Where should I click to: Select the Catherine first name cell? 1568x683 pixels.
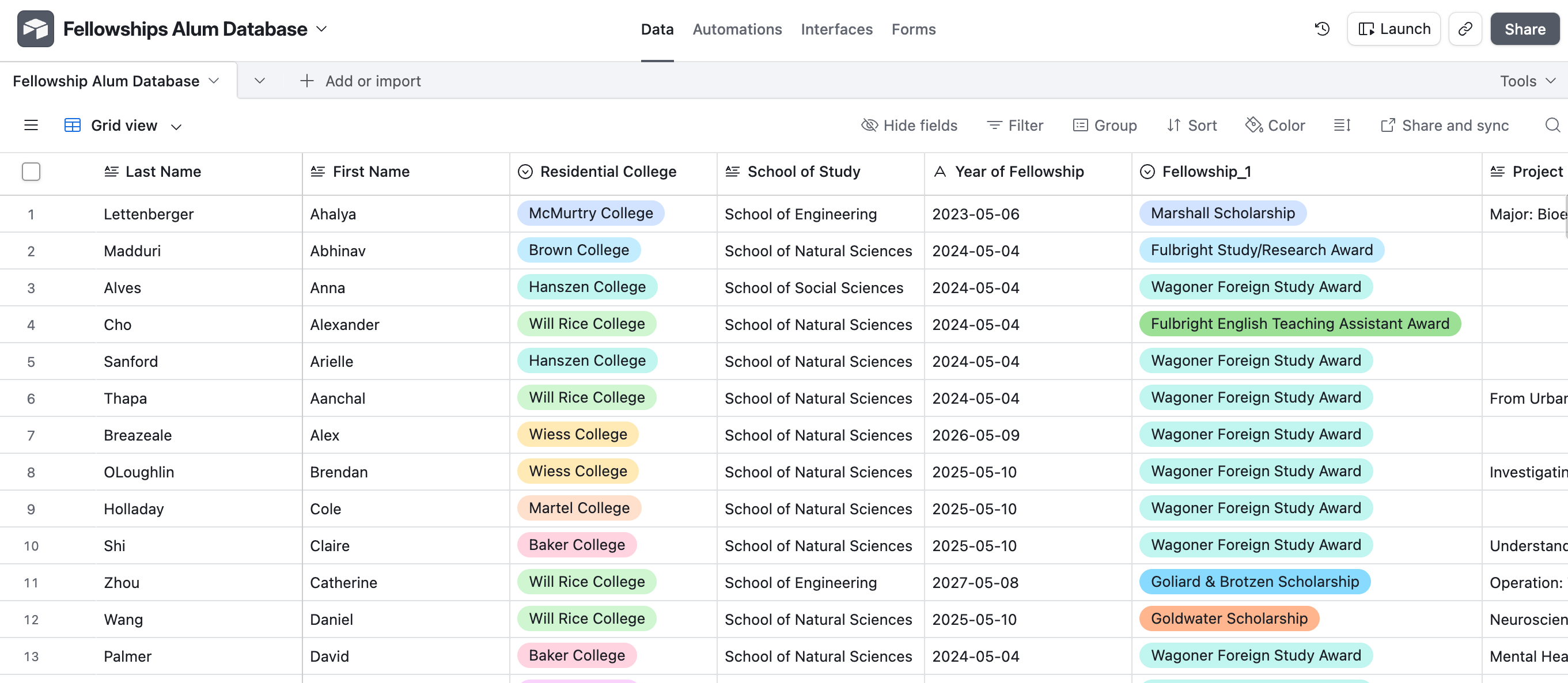(406, 583)
